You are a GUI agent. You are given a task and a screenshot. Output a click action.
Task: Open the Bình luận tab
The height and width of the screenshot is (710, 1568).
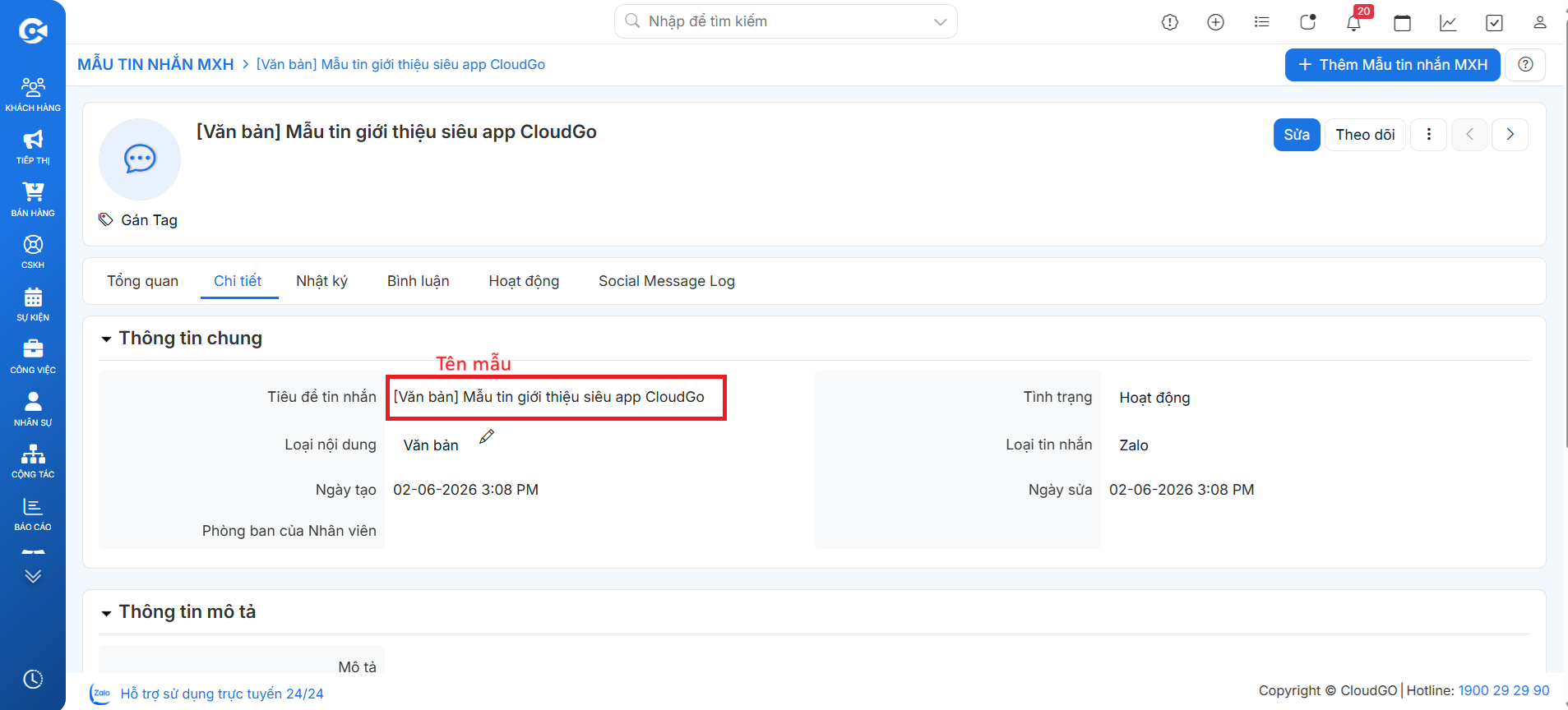click(x=419, y=281)
